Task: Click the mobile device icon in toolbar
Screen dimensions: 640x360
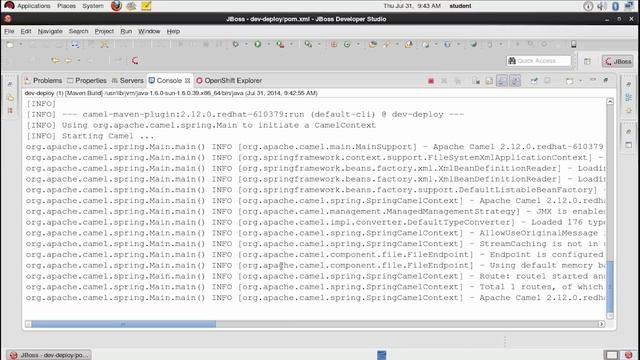Action: [573, 44]
